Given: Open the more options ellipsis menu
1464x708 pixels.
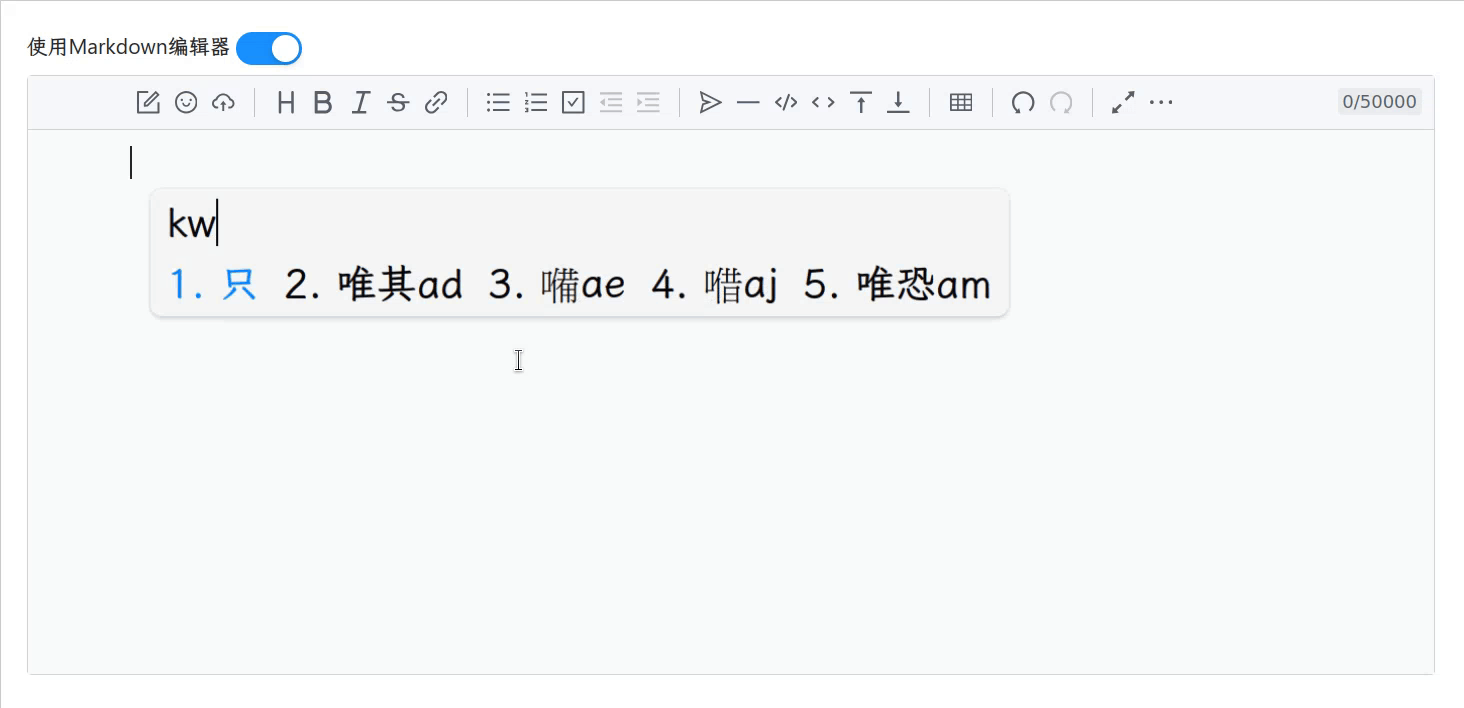Looking at the screenshot, I should pyautogui.click(x=1161, y=102).
